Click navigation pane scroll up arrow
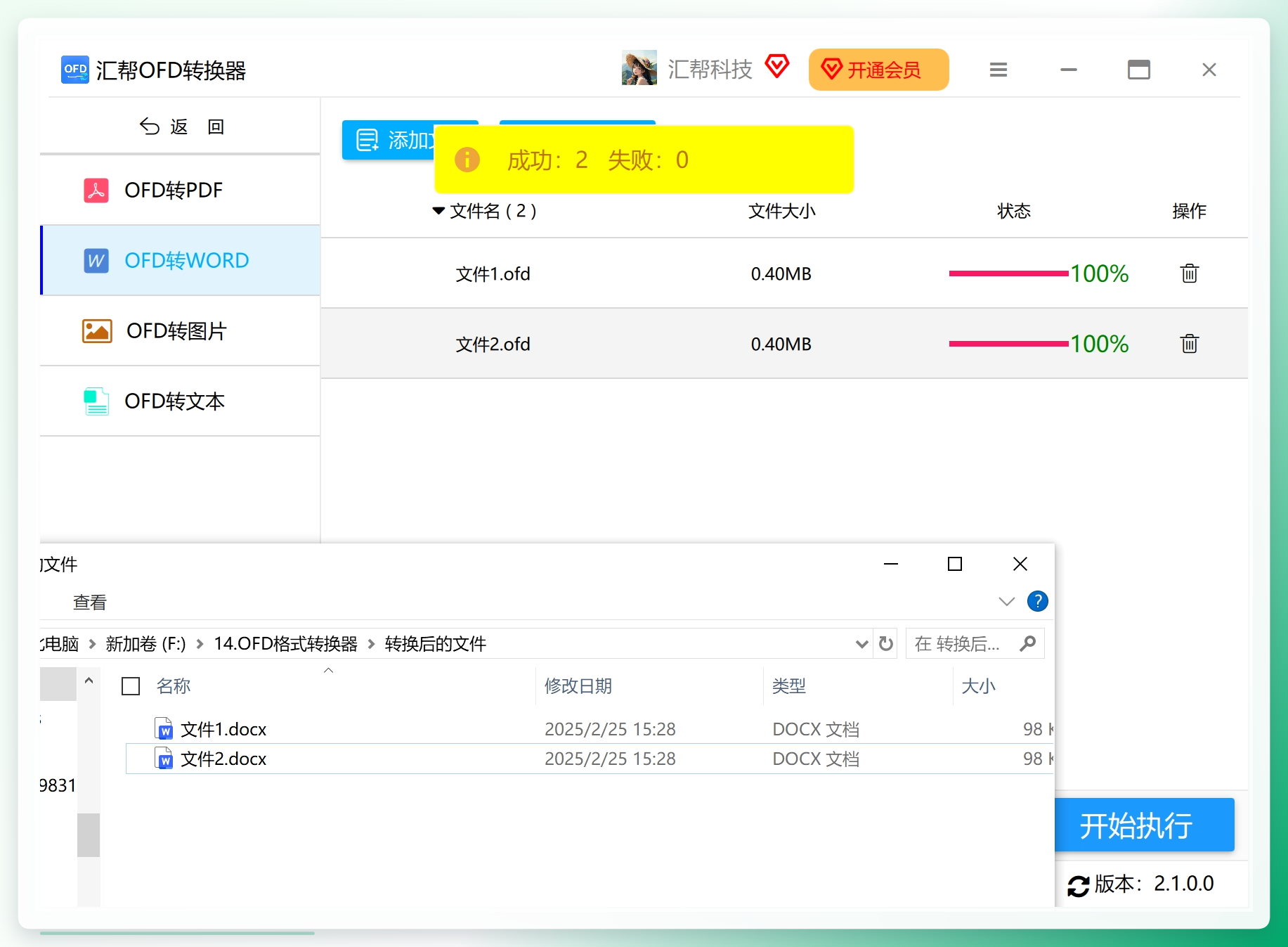Image resolution: width=1288 pixels, height=947 pixels. pyautogui.click(x=89, y=681)
